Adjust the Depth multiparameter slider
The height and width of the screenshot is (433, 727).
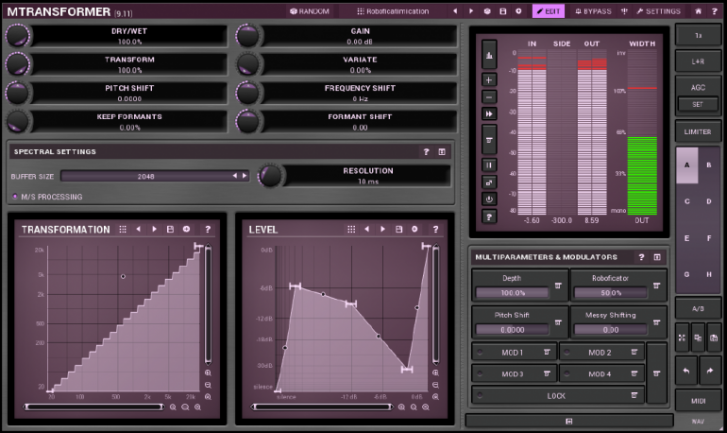[512, 293]
